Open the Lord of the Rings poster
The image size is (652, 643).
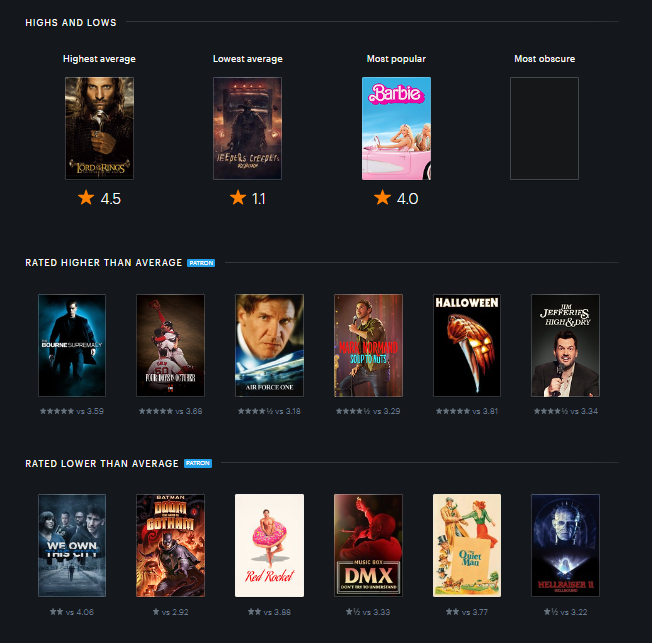[x=99, y=129]
